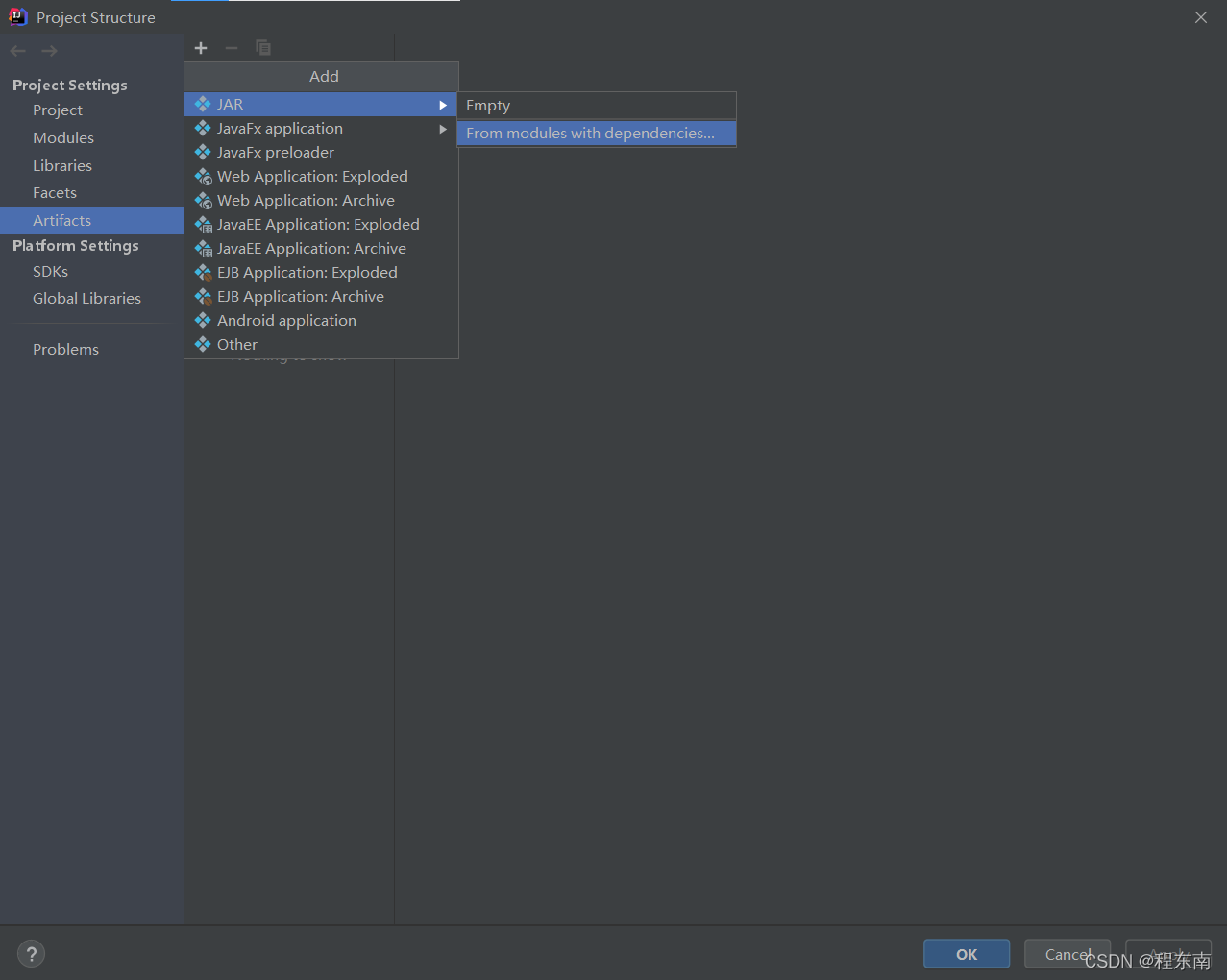Pick JavaEE Application: Archive entry
1227x980 pixels.
click(x=321, y=248)
